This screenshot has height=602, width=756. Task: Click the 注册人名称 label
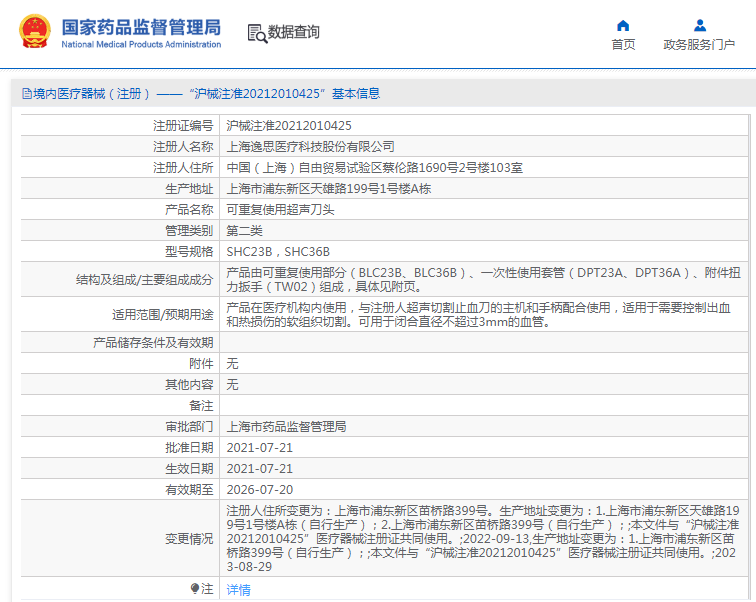click(183, 147)
